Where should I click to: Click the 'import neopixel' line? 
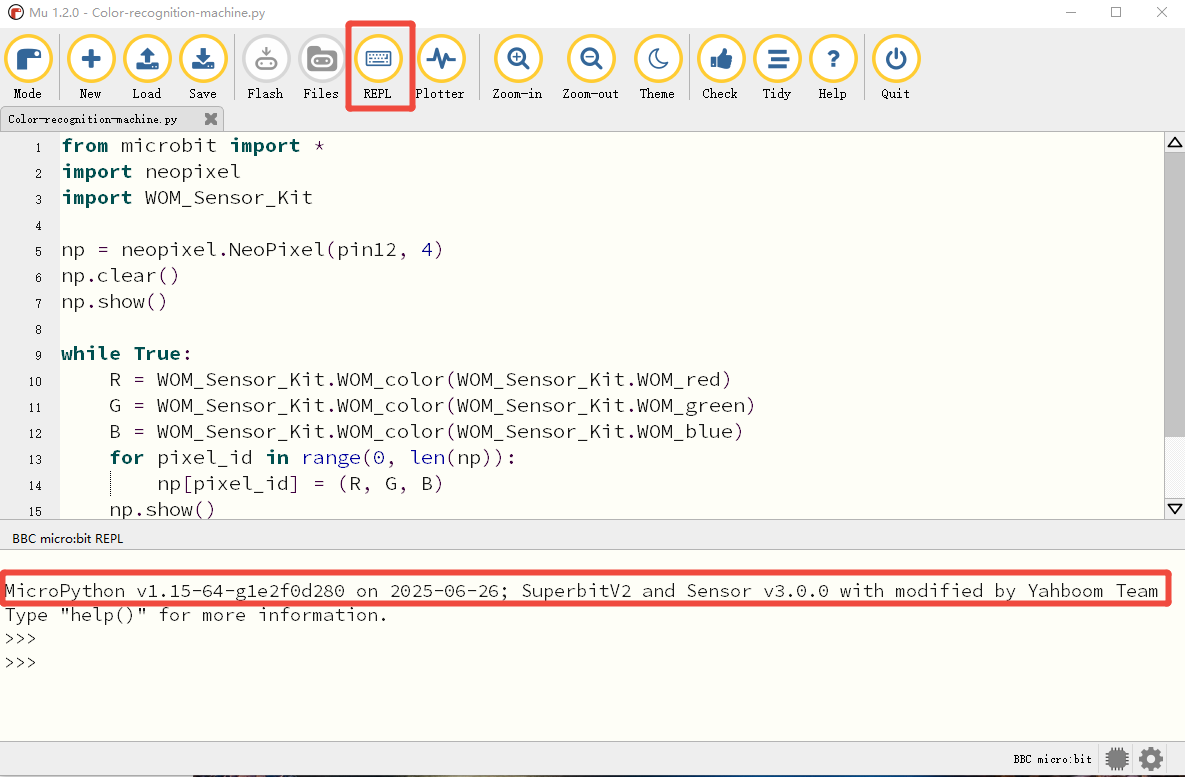(150, 172)
